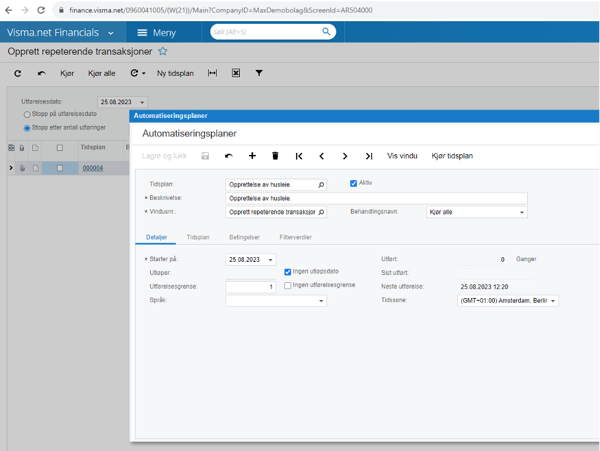The height and width of the screenshot is (451, 600).
Task: Add new schedule with plus icon
Action: point(252,156)
